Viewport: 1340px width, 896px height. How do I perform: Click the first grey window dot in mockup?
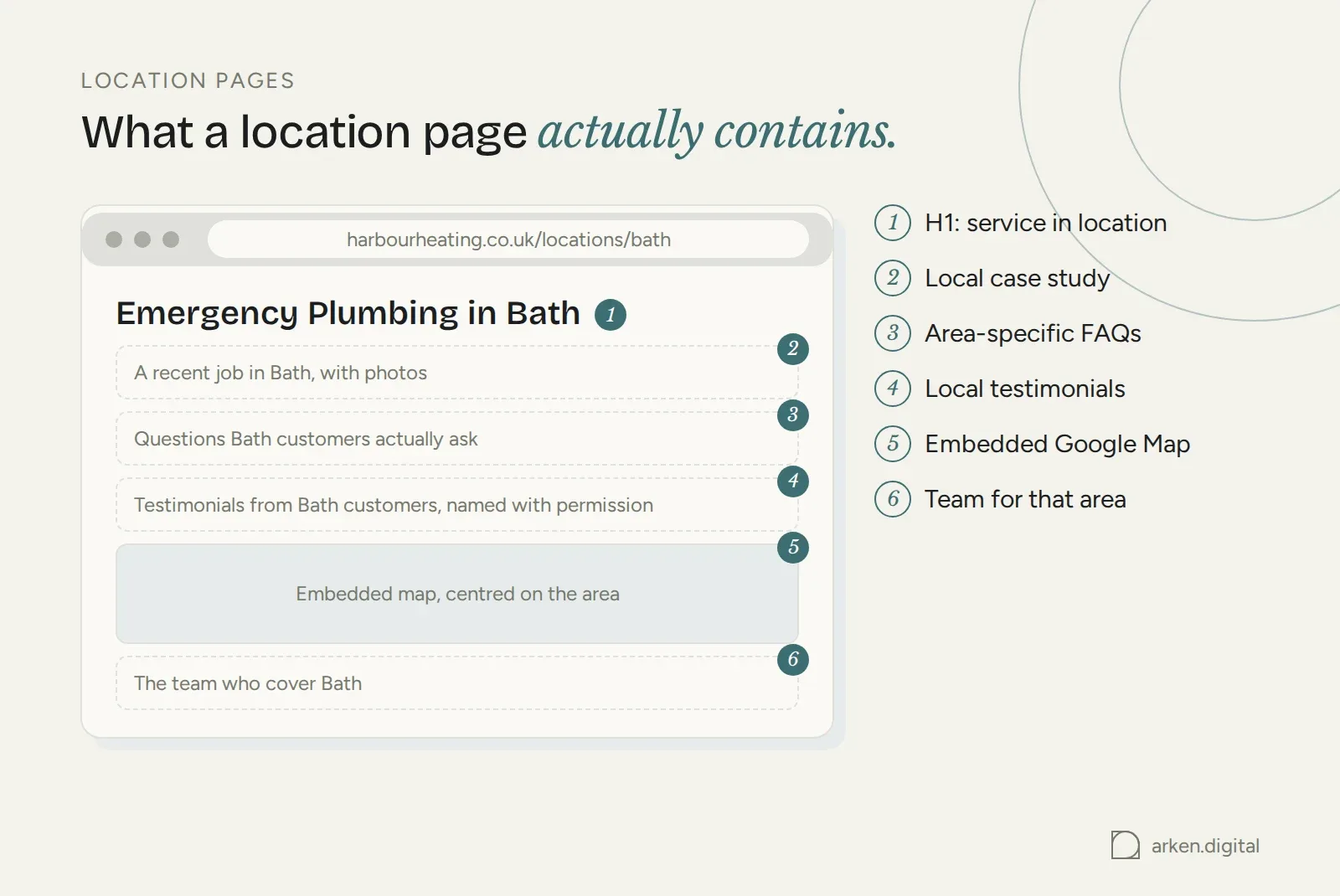coord(114,239)
